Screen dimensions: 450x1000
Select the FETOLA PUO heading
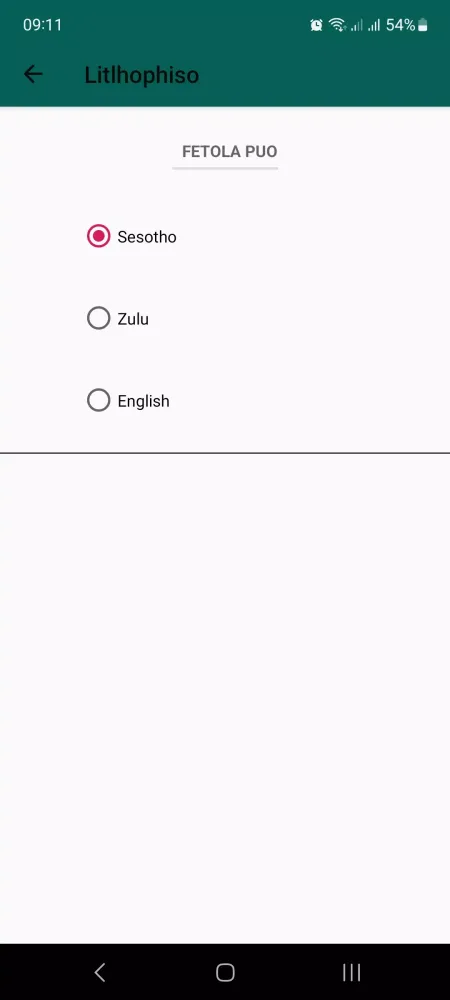[229, 152]
